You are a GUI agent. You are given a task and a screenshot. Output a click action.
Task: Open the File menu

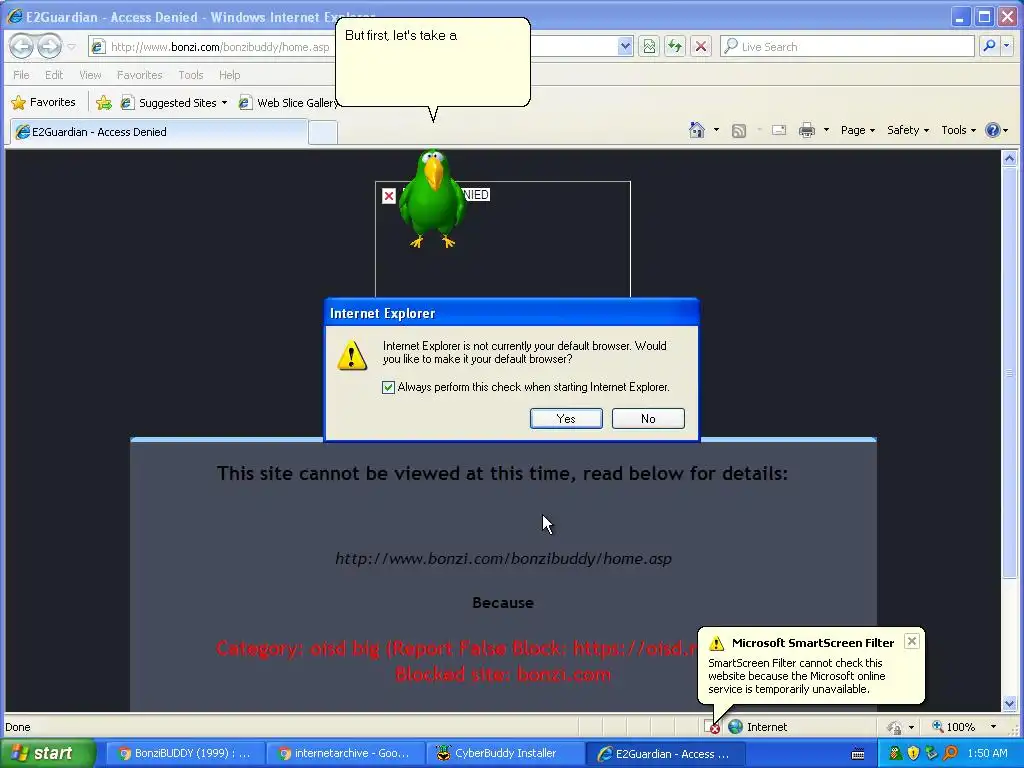[21, 75]
